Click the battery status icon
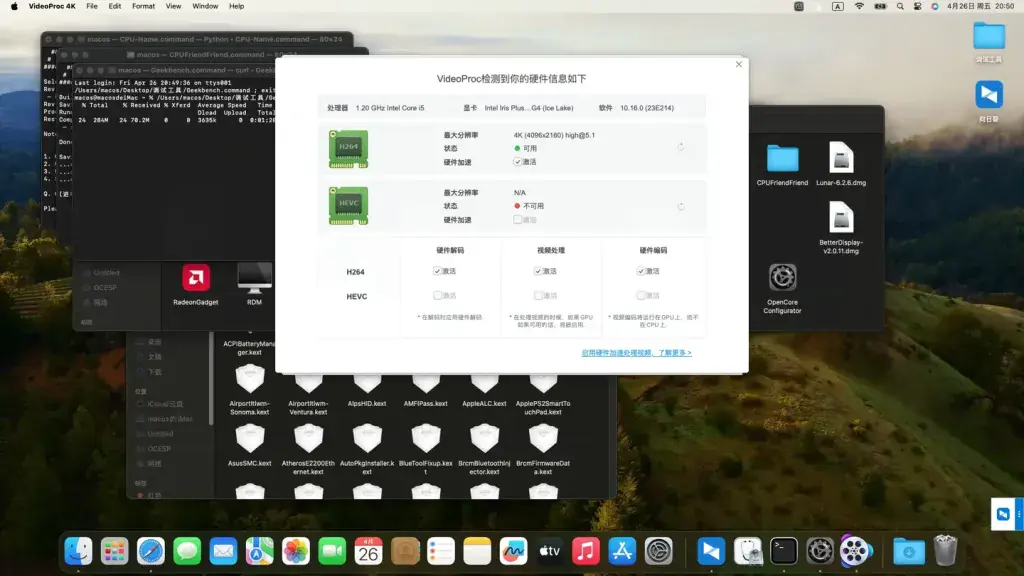Screen dimensions: 1024x576 pos(880,6)
